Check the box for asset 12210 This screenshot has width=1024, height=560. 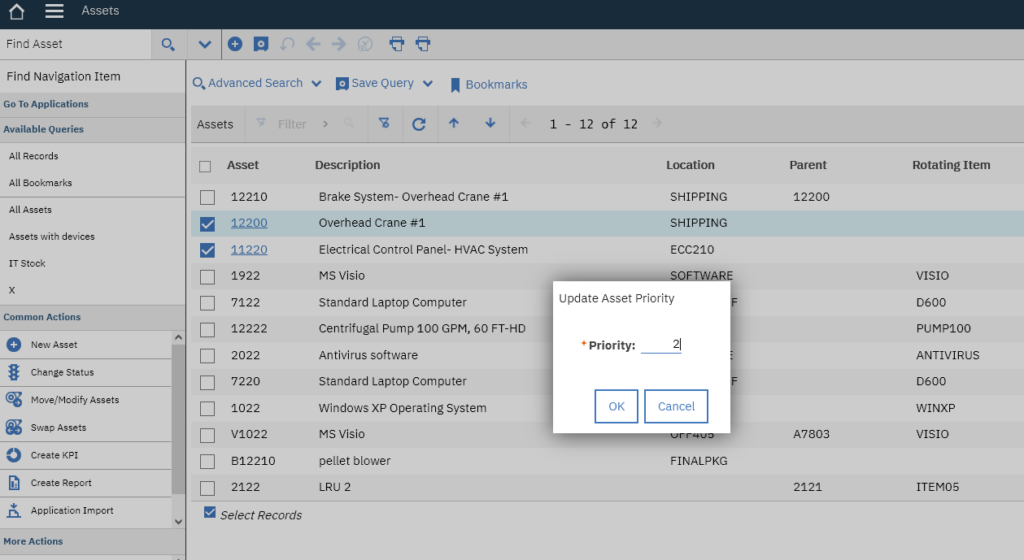coord(207,197)
